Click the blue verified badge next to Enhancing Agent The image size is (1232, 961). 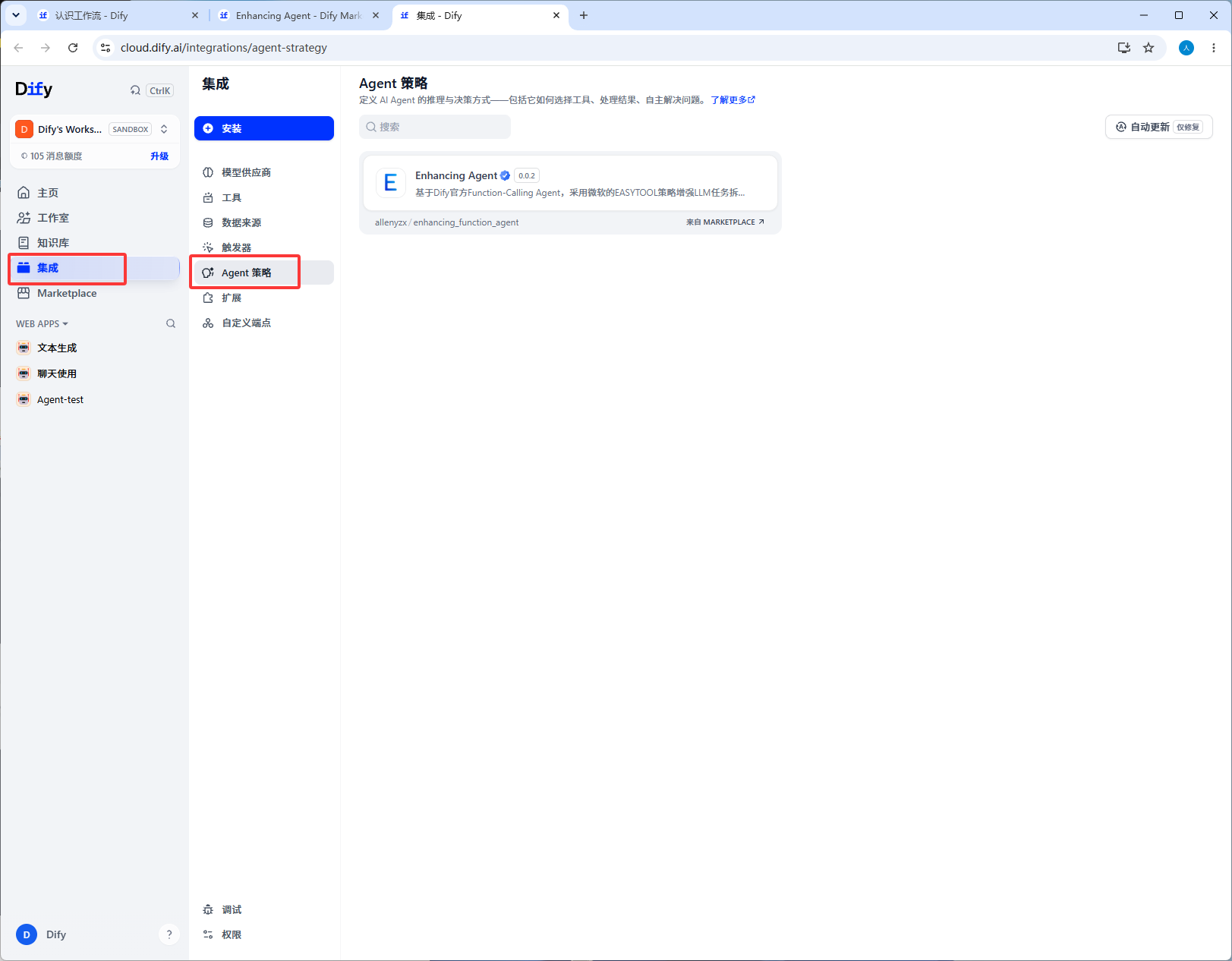pyautogui.click(x=505, y=175)
